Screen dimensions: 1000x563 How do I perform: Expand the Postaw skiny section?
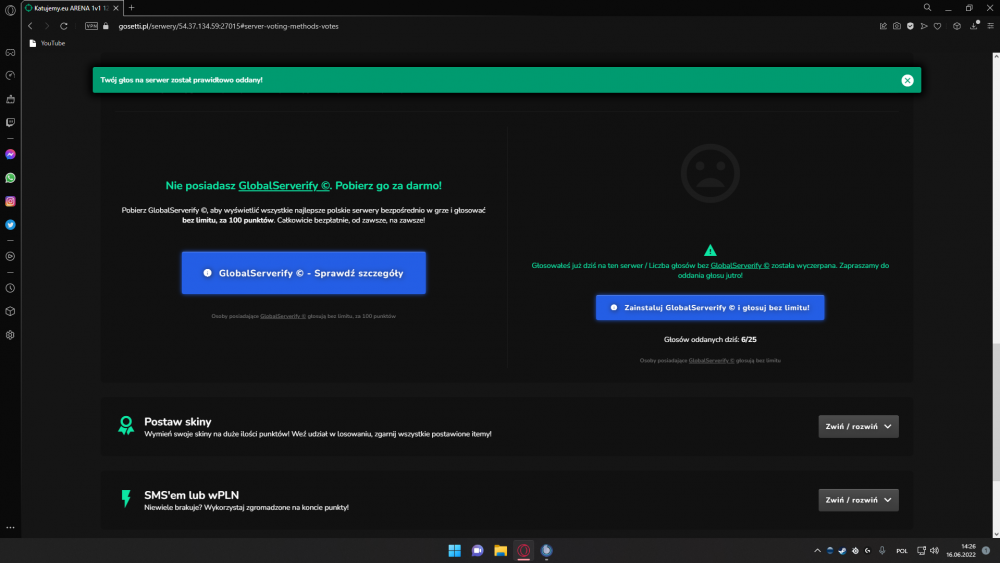(858, 427)
